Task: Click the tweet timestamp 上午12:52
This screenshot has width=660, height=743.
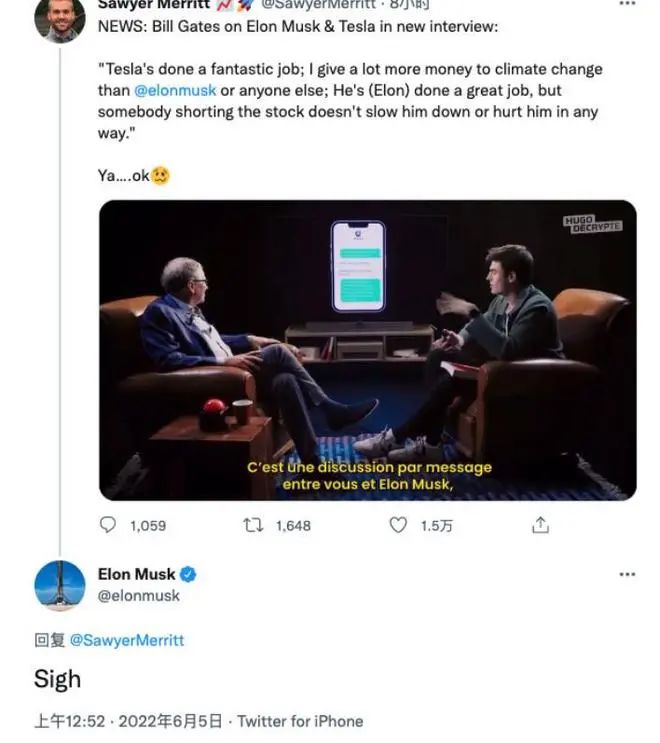Action: [x=68, y=721]
